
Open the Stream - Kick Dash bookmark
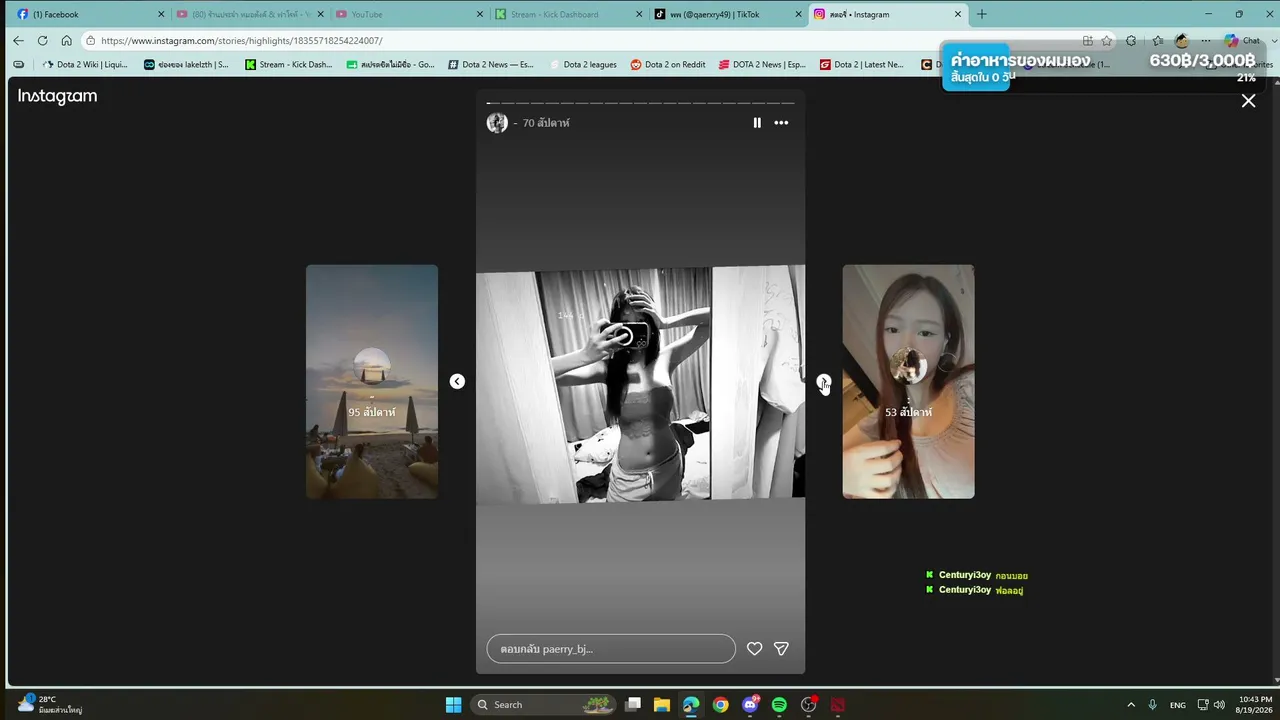[x=289, y=65]
